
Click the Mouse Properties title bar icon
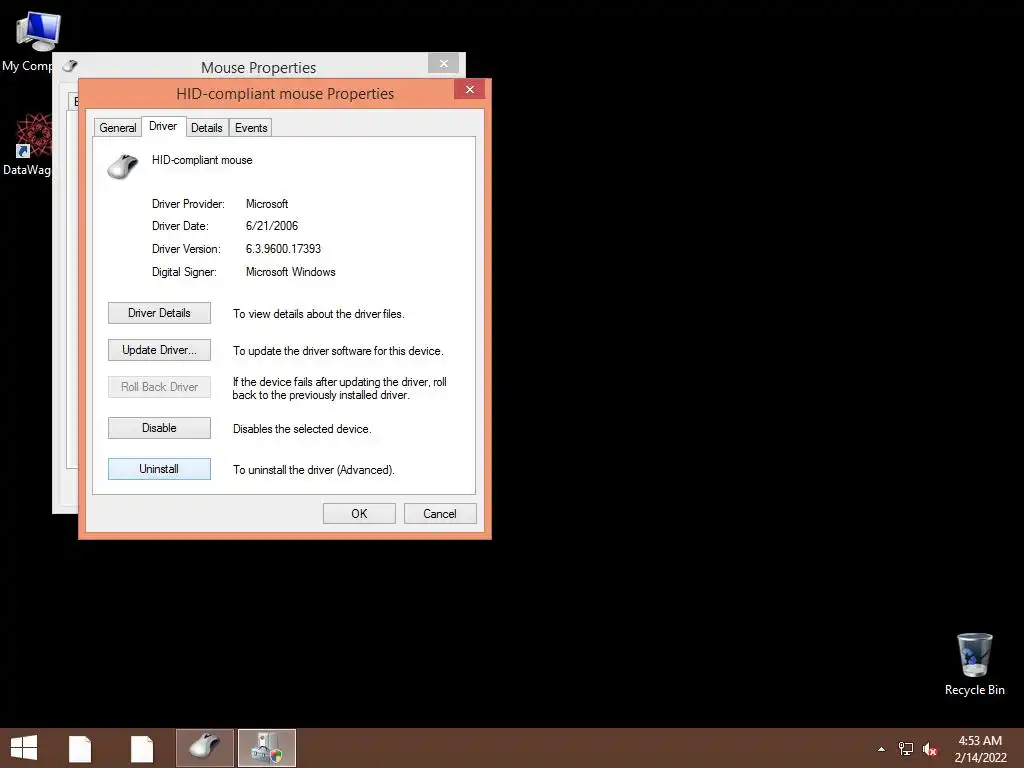tap(70, 66)
